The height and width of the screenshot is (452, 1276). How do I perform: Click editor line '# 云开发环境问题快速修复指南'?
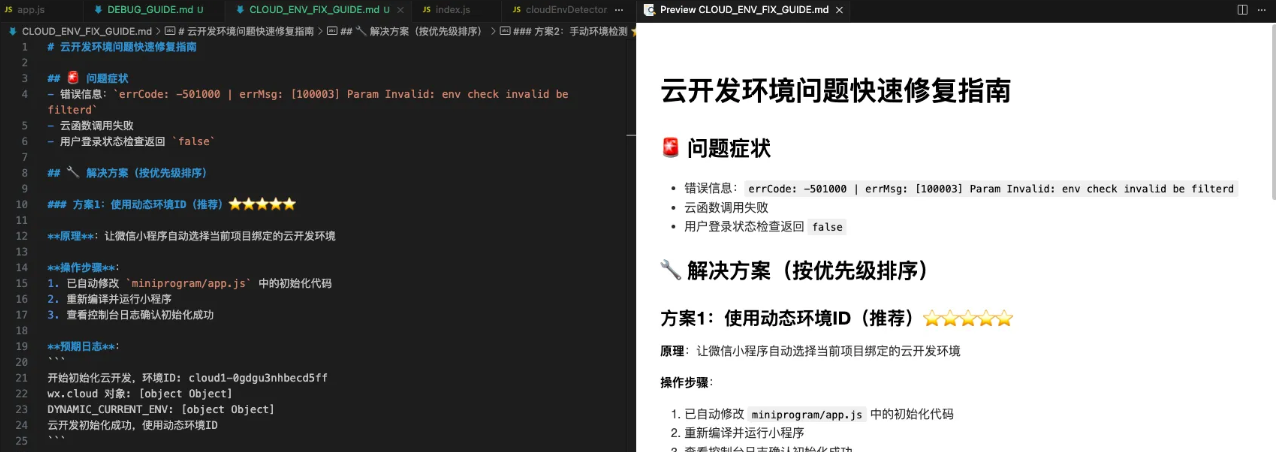pos(121,47)
